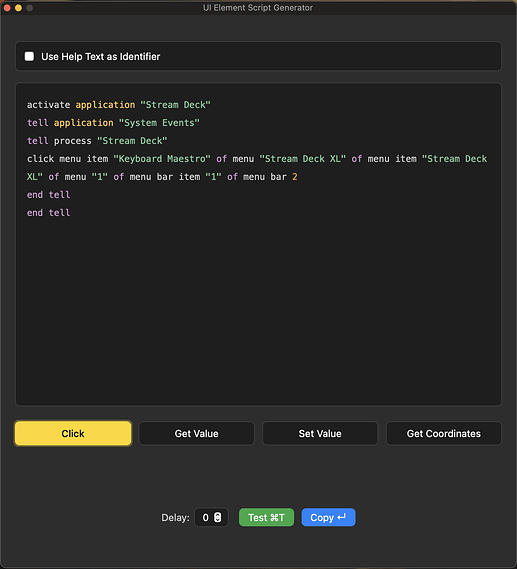
Task: Close the window with the red button
Action: [x=7, y=8]
